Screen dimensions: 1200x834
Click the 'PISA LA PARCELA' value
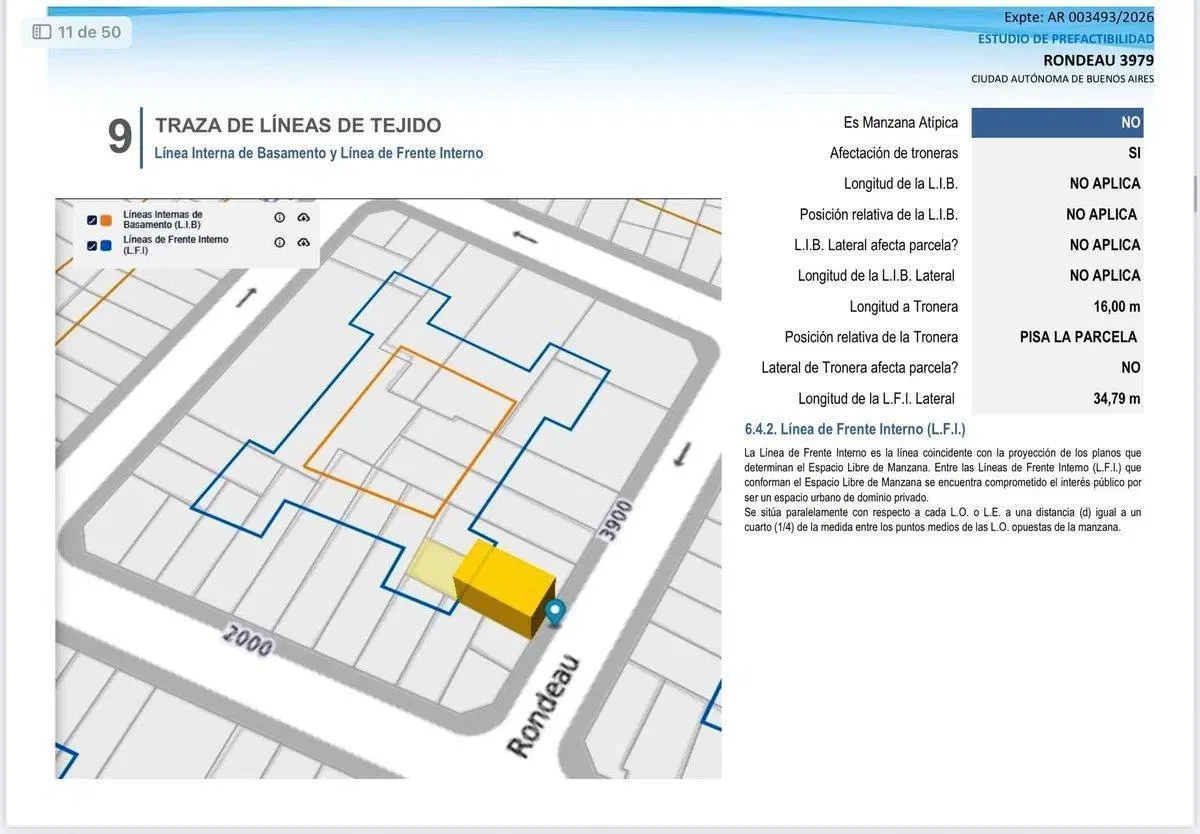tap(1078, 337)
